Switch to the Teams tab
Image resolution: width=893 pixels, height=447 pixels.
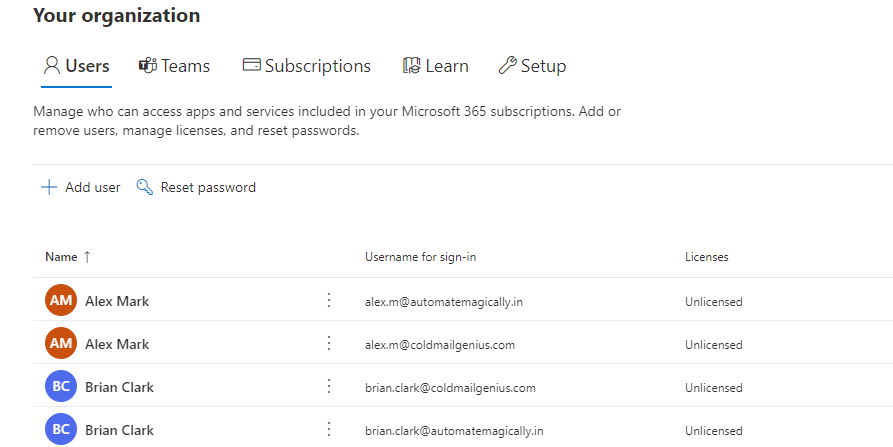[174, 66]
